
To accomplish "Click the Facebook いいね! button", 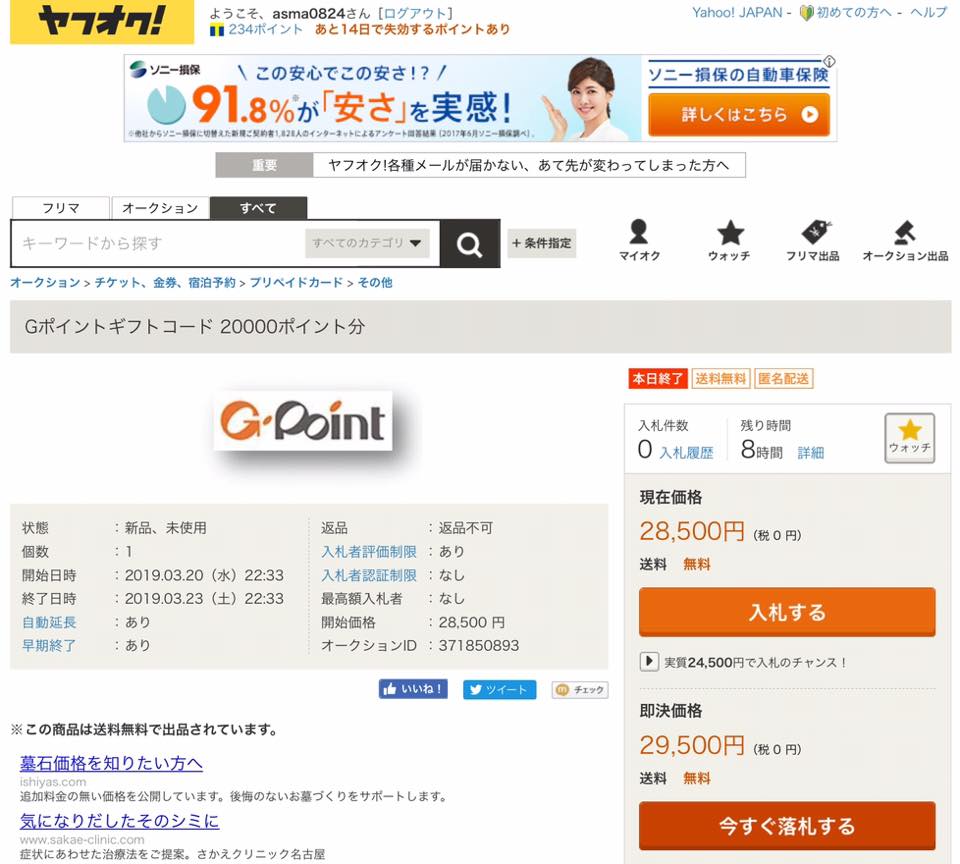I will 413,689.
